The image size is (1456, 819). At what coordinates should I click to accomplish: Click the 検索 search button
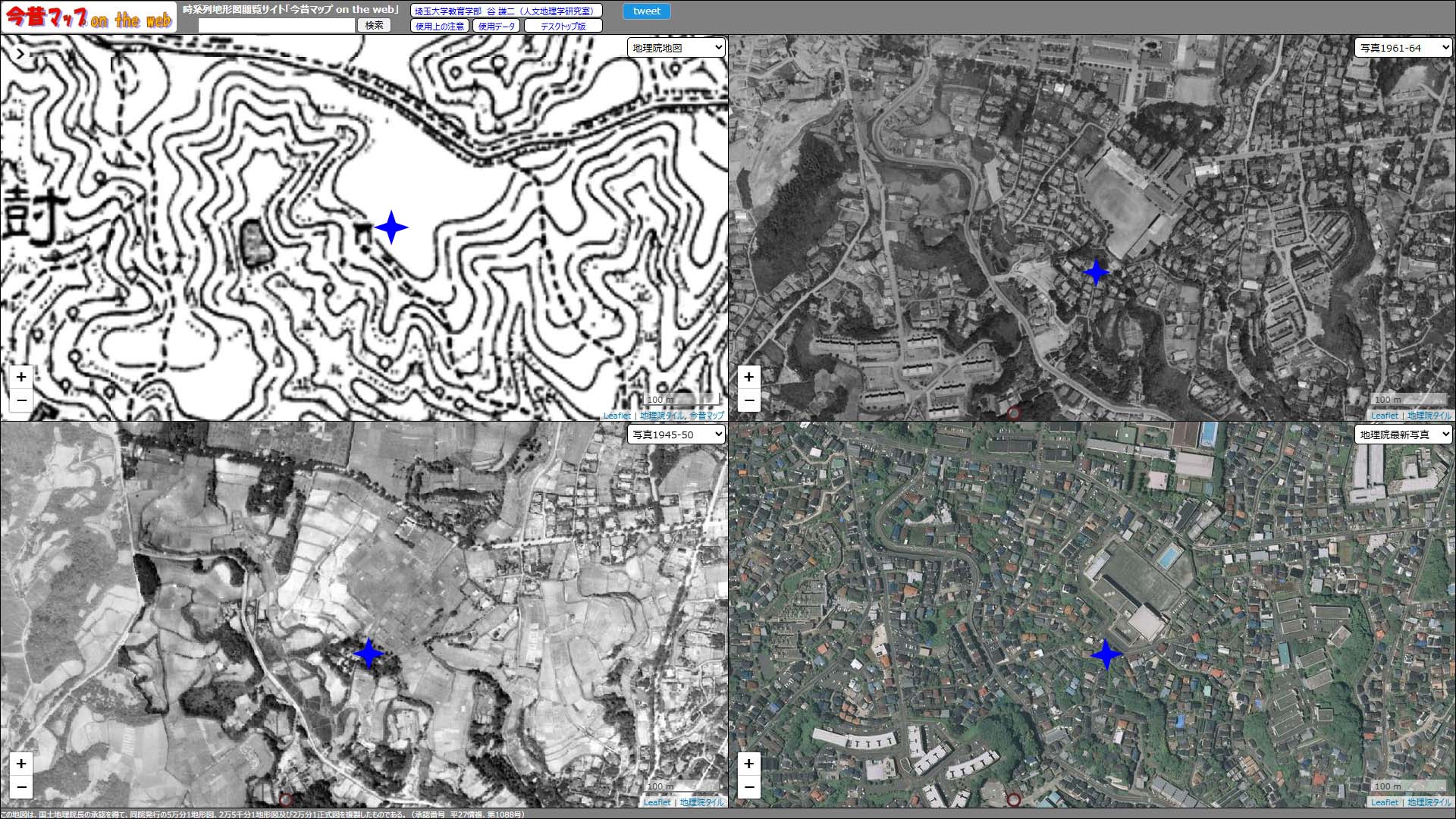coord(374,25)
